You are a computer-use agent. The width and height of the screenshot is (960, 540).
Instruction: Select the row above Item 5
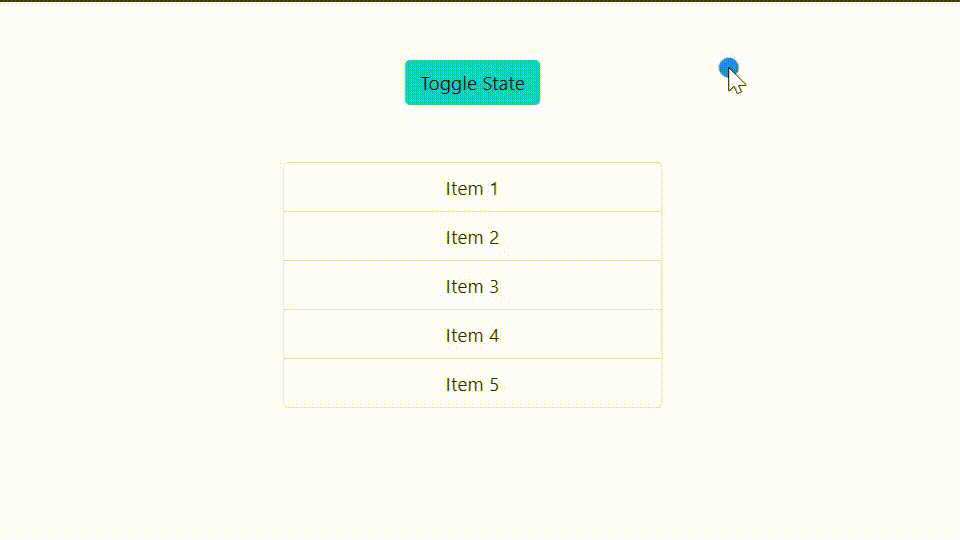tap(472, 334)
